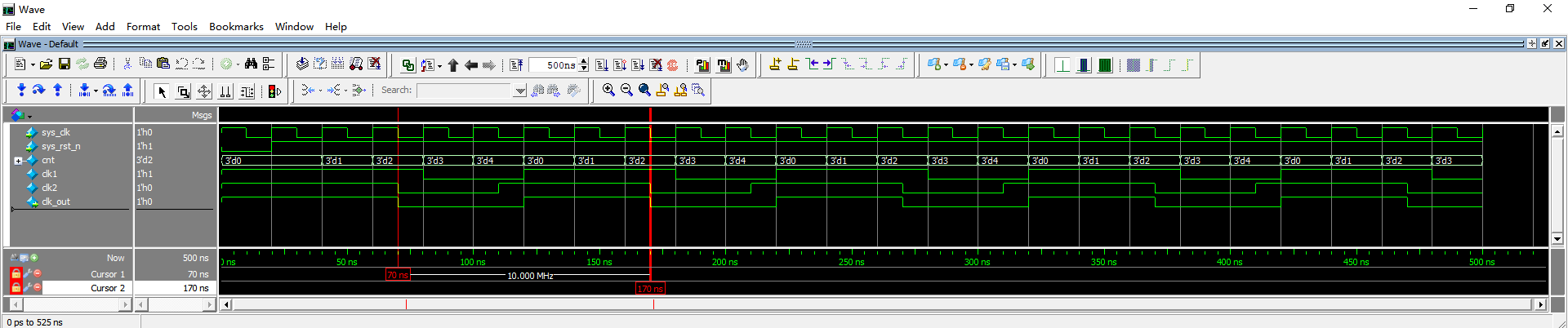1568x328 pixels.
Task: Click in the Search text field
Action: 465,91
